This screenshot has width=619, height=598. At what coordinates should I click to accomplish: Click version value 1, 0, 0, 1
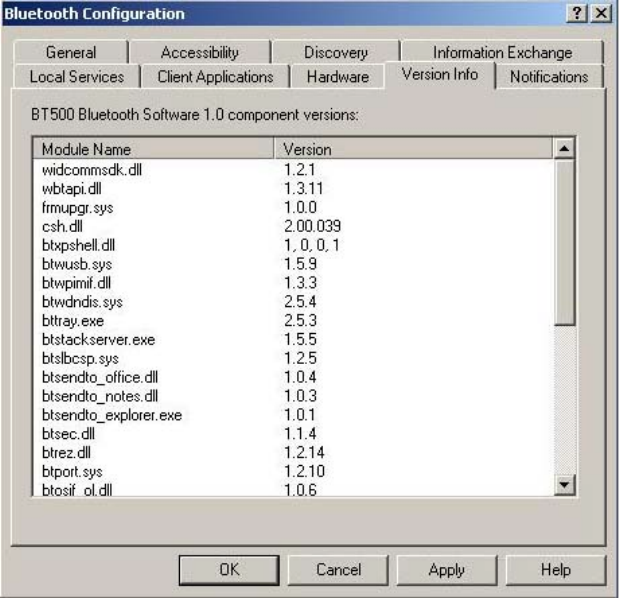311,245
